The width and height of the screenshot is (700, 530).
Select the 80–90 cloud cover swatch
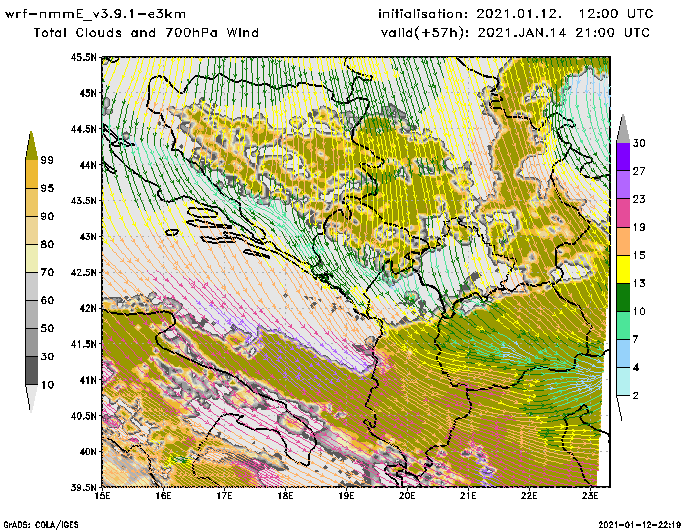(x=31, y=230)
